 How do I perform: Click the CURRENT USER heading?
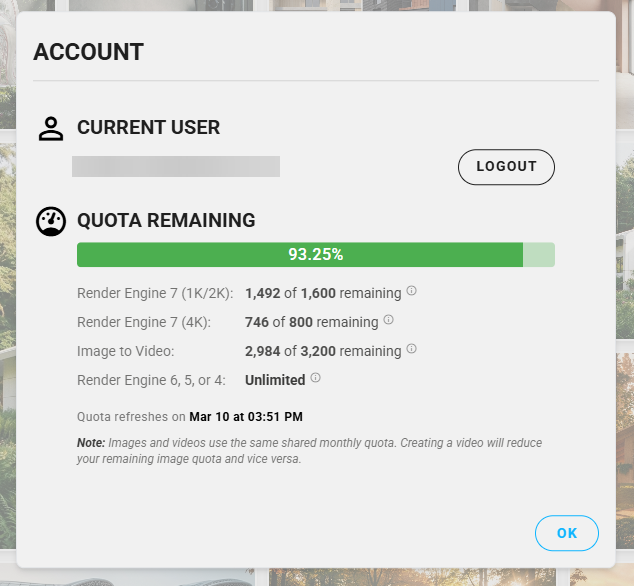pyautogui.click(x=148, y=128)
